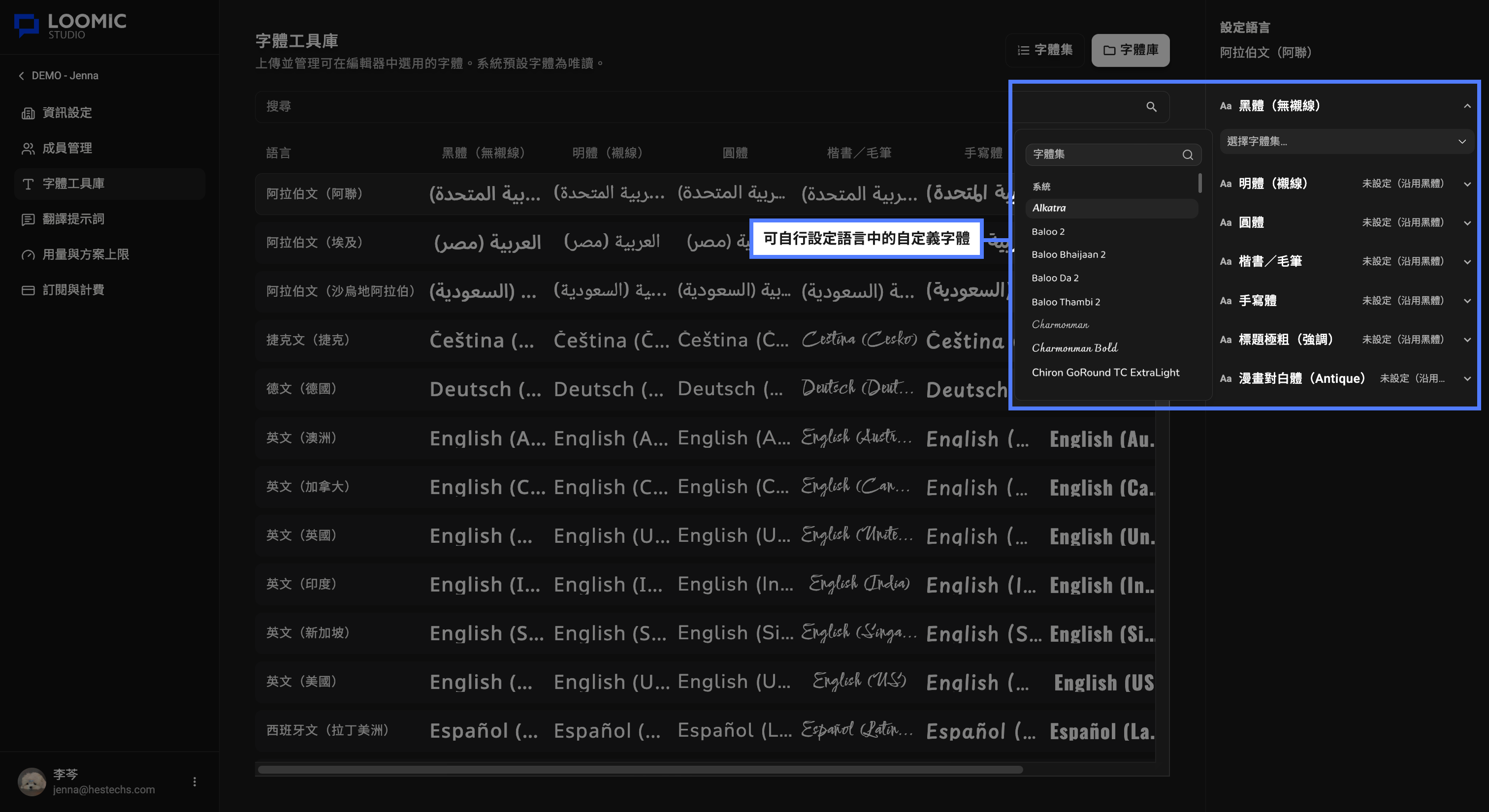
Task: Switch to the 字體庫 tab
Action: coord(1130,50)
